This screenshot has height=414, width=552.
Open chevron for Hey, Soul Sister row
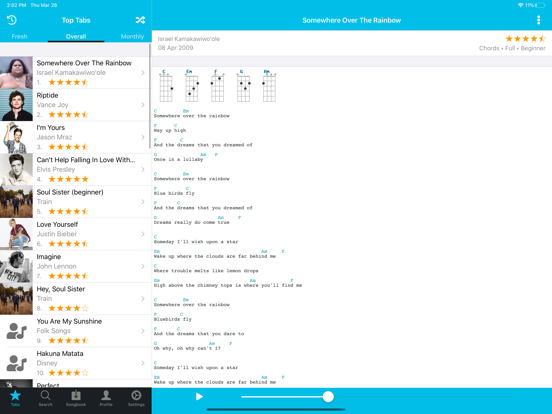[x=143, y=299]
